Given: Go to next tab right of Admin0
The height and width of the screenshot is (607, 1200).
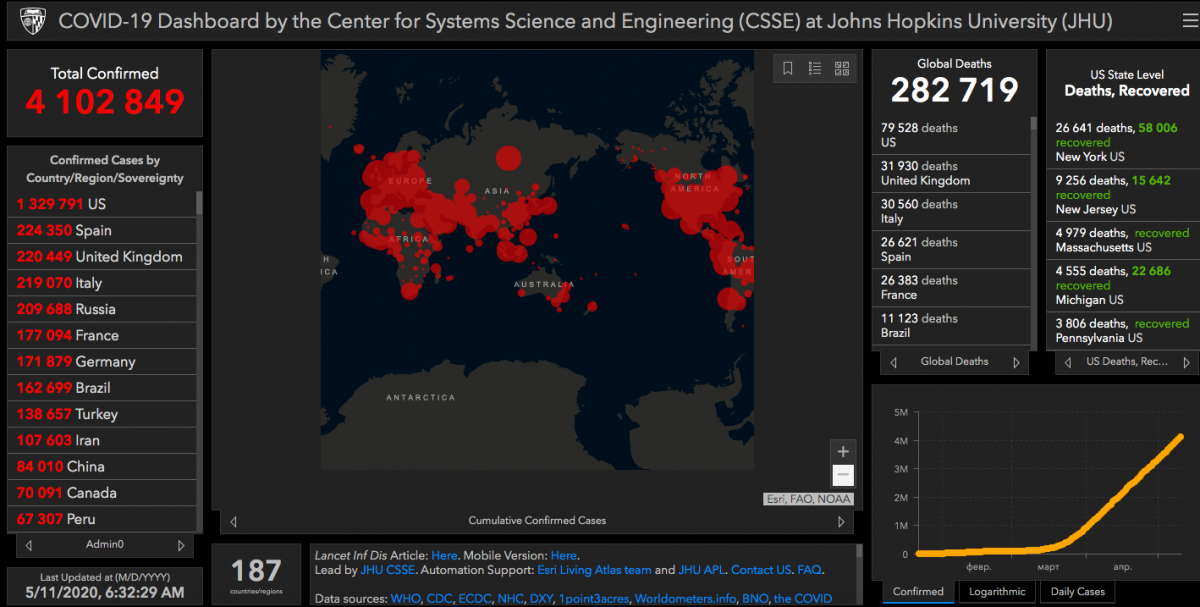Looking at the screenshot, I should 181,545.
